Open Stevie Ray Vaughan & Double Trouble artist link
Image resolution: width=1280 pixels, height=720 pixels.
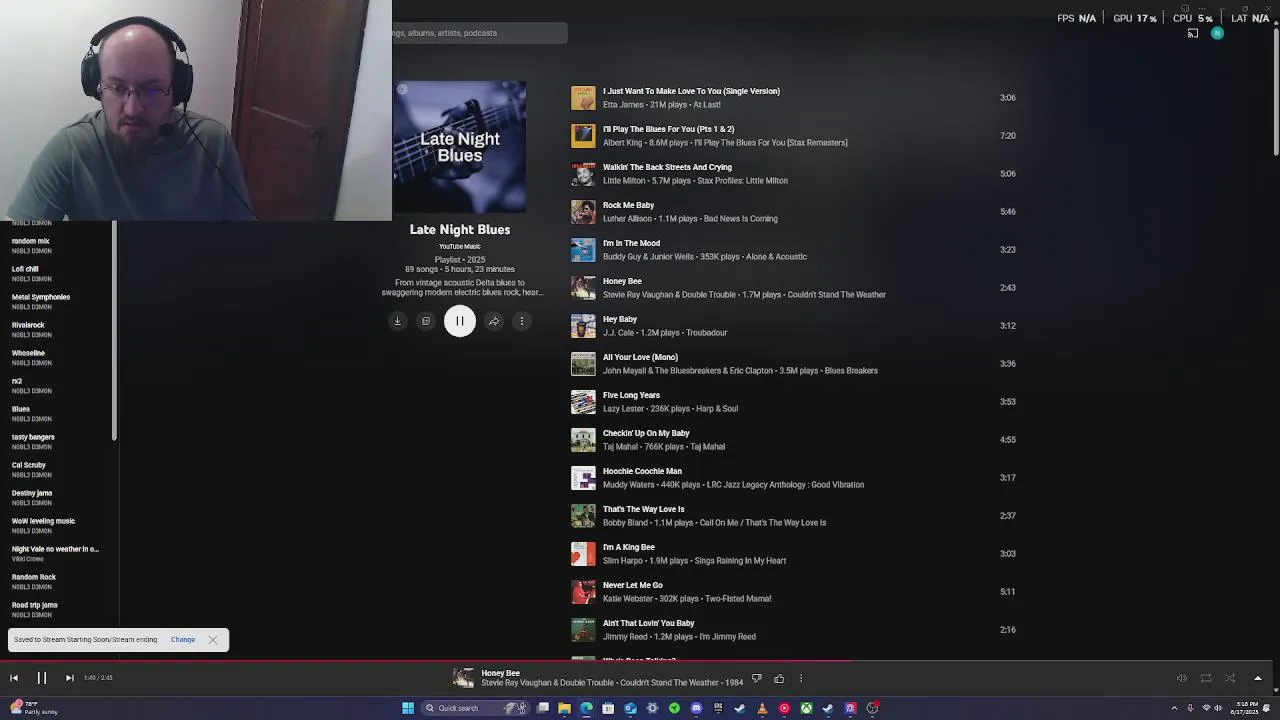tap(669, 295)
